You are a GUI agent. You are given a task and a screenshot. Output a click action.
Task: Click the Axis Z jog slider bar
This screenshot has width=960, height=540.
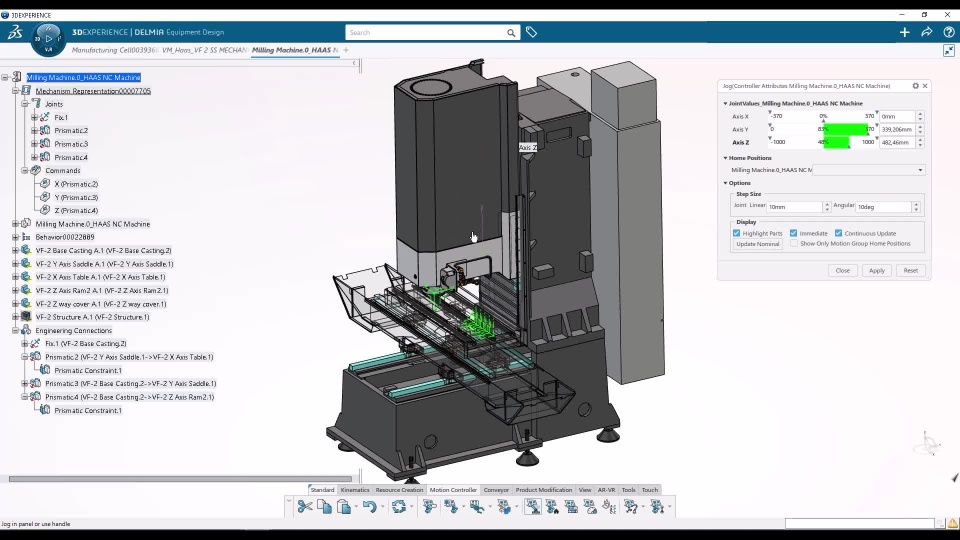823,142
